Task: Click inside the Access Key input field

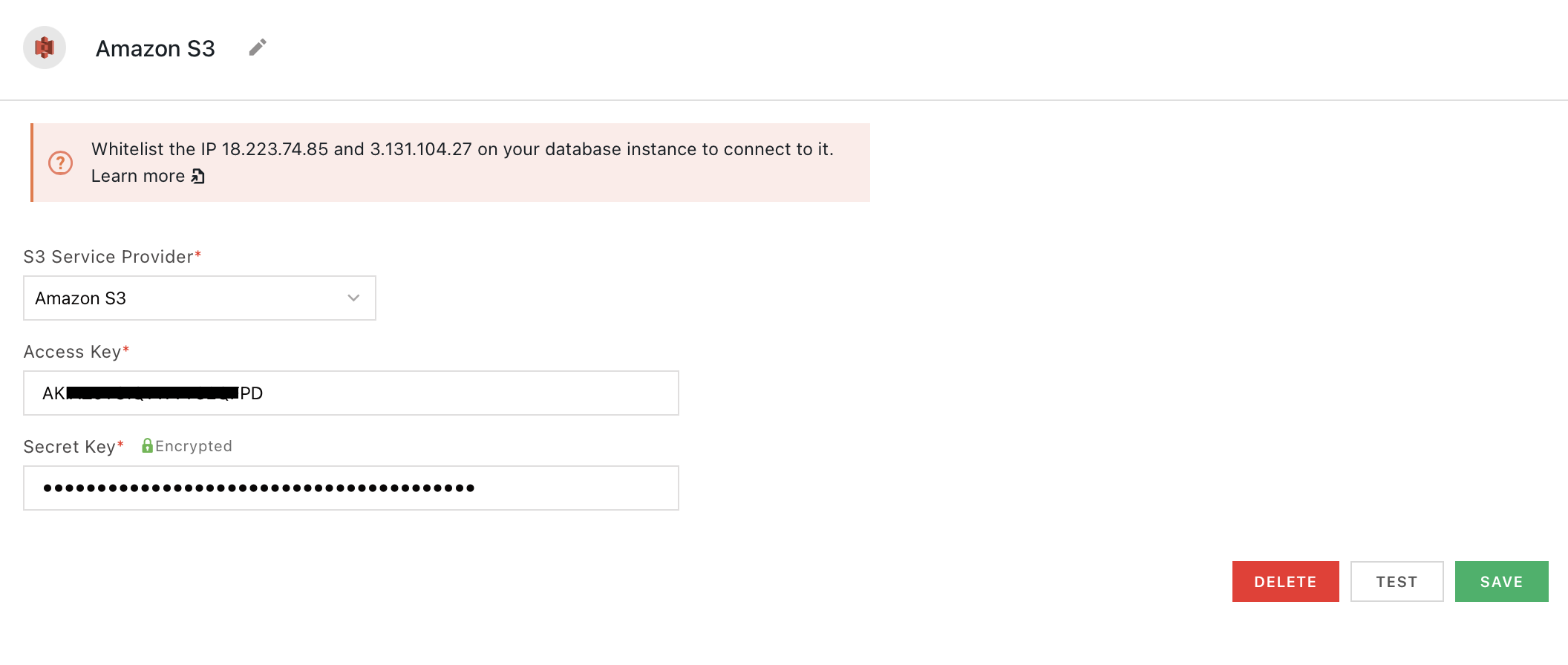Action: 350,393
